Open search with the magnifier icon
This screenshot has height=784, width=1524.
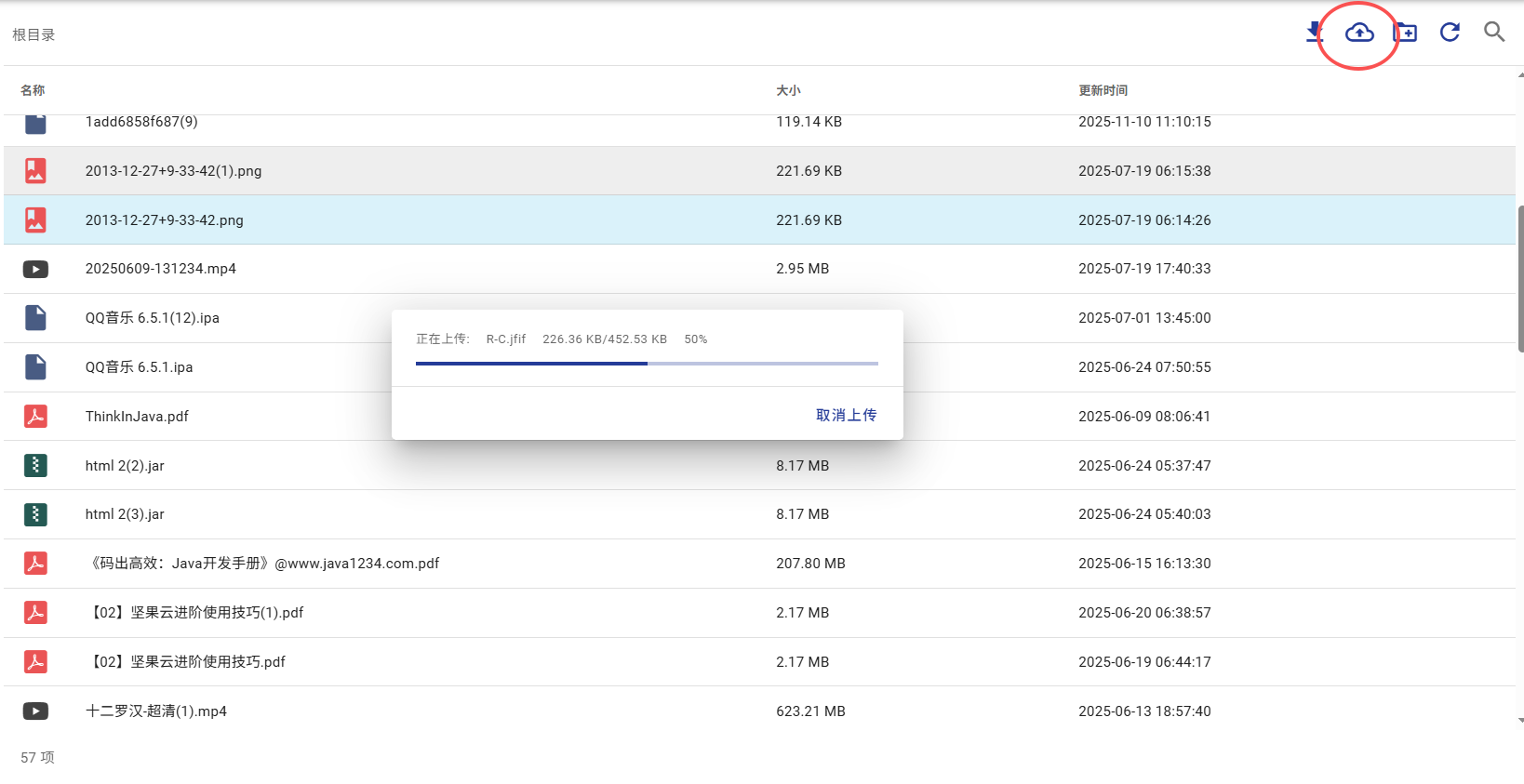tap(1494, 33)
